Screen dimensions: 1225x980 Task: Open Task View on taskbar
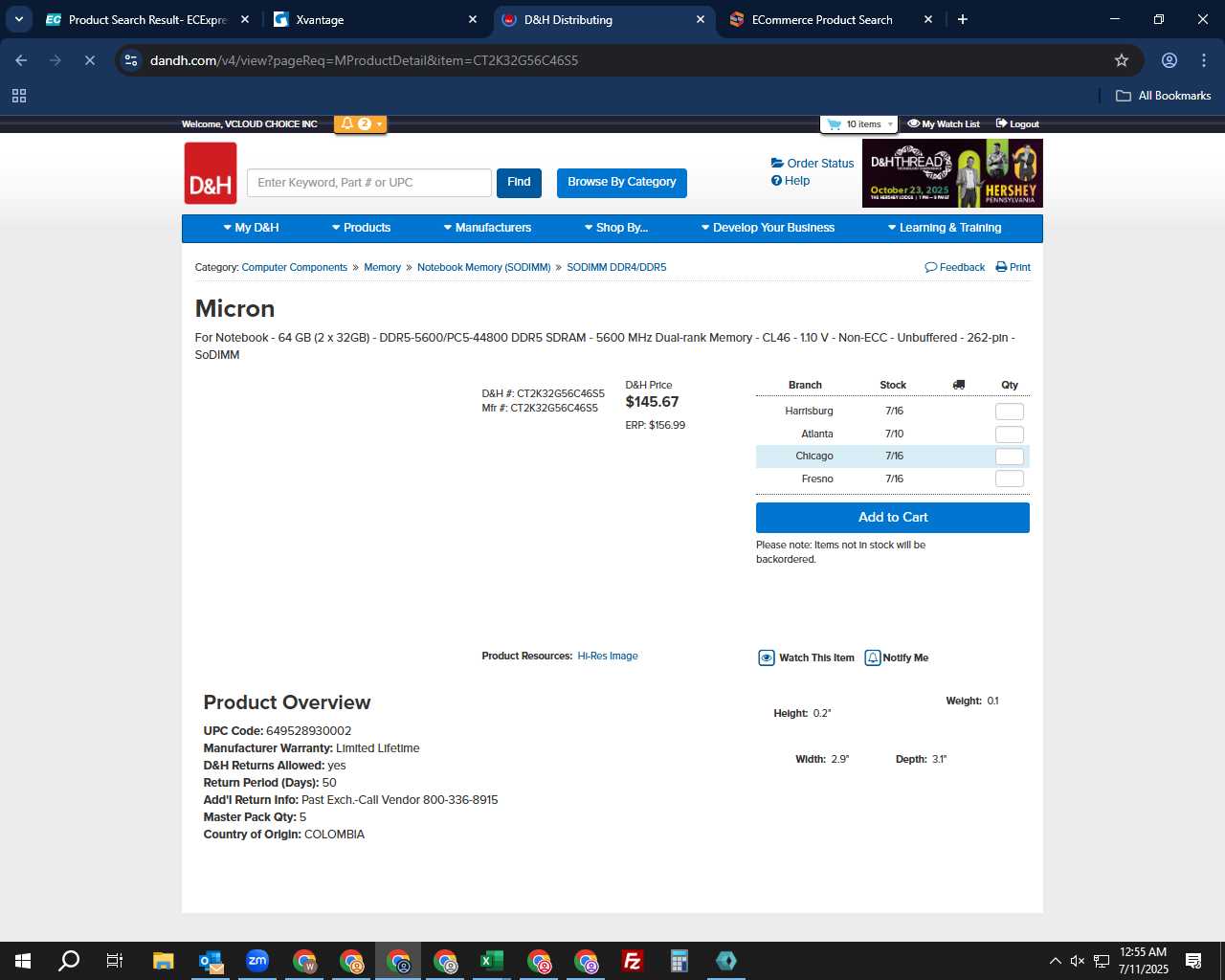[115, 961]
